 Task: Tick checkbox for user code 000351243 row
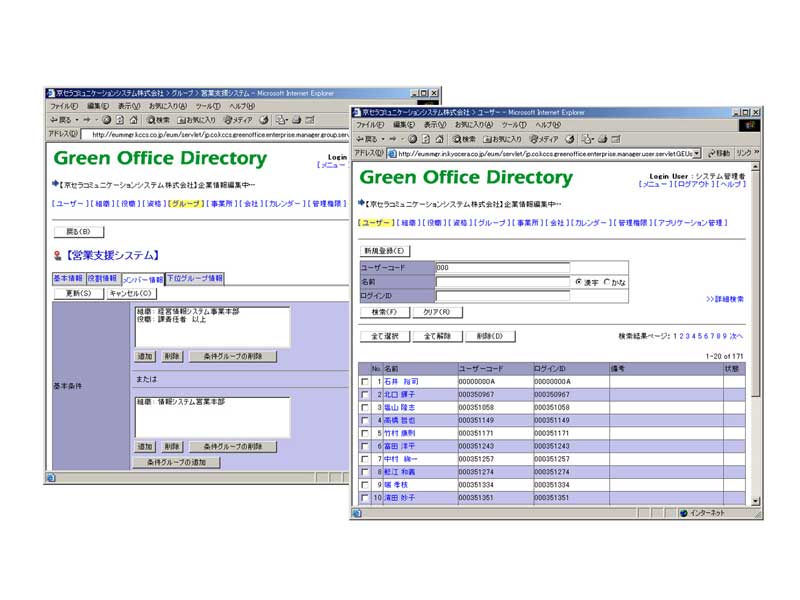[x=365, y=446]
